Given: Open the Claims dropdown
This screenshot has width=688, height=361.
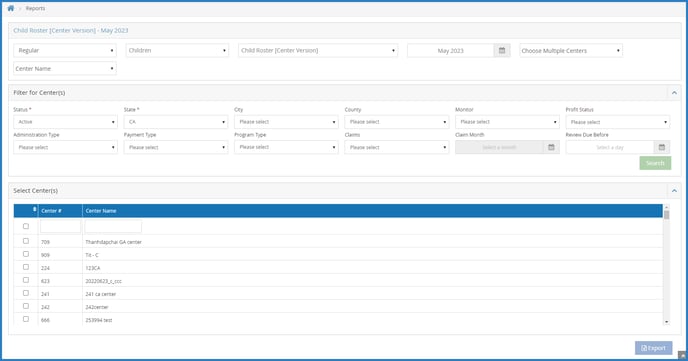Looking at the screenshot, I should click(397, 147).
